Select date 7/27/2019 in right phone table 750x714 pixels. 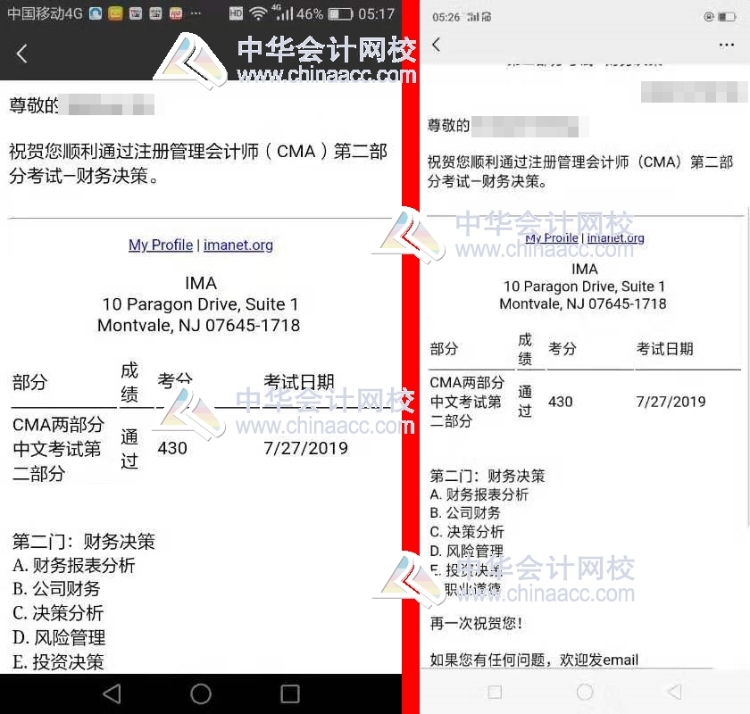point(671,401)
